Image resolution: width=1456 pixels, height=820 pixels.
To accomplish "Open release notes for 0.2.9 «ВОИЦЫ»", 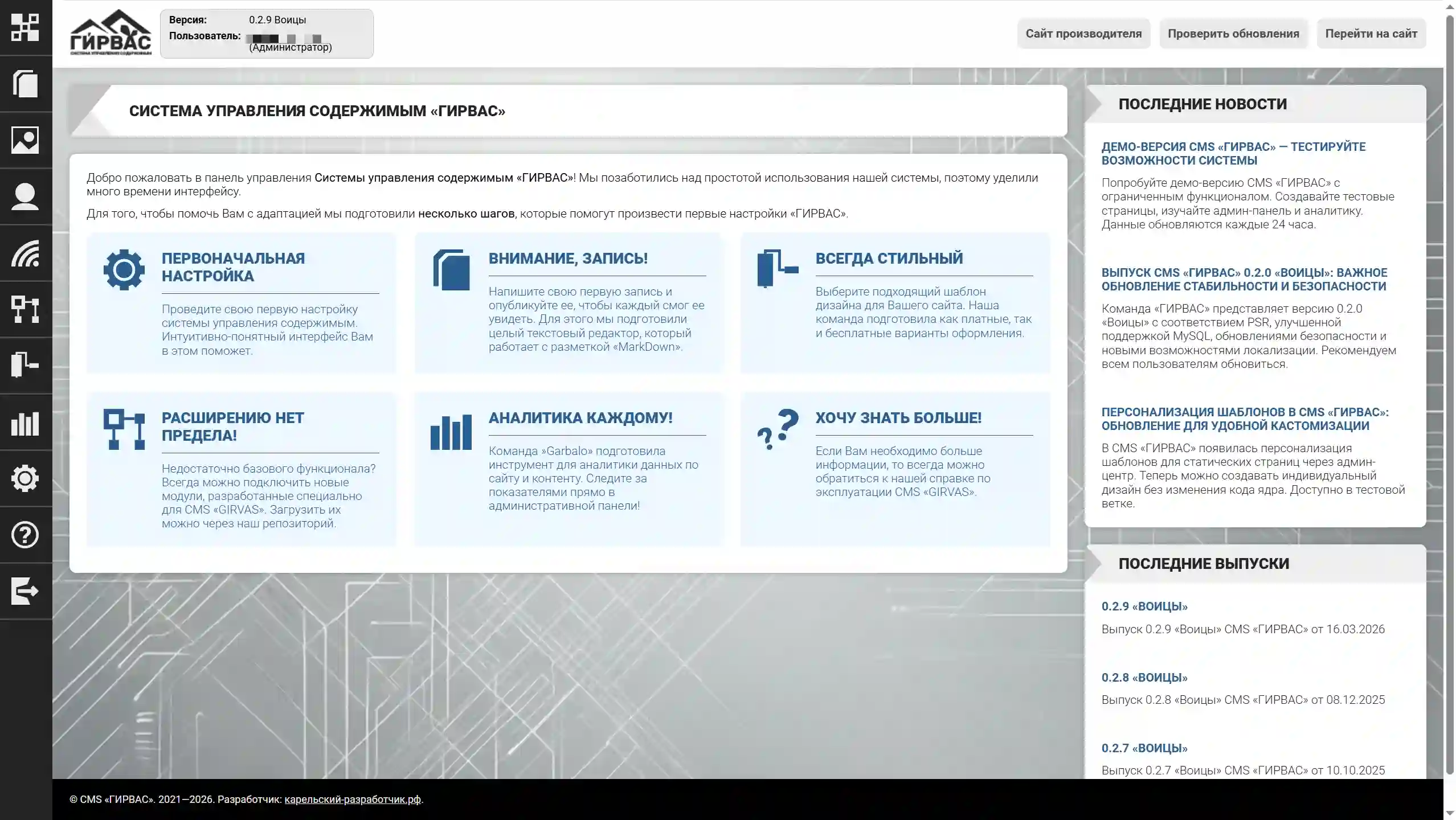I will point(1143,606).
